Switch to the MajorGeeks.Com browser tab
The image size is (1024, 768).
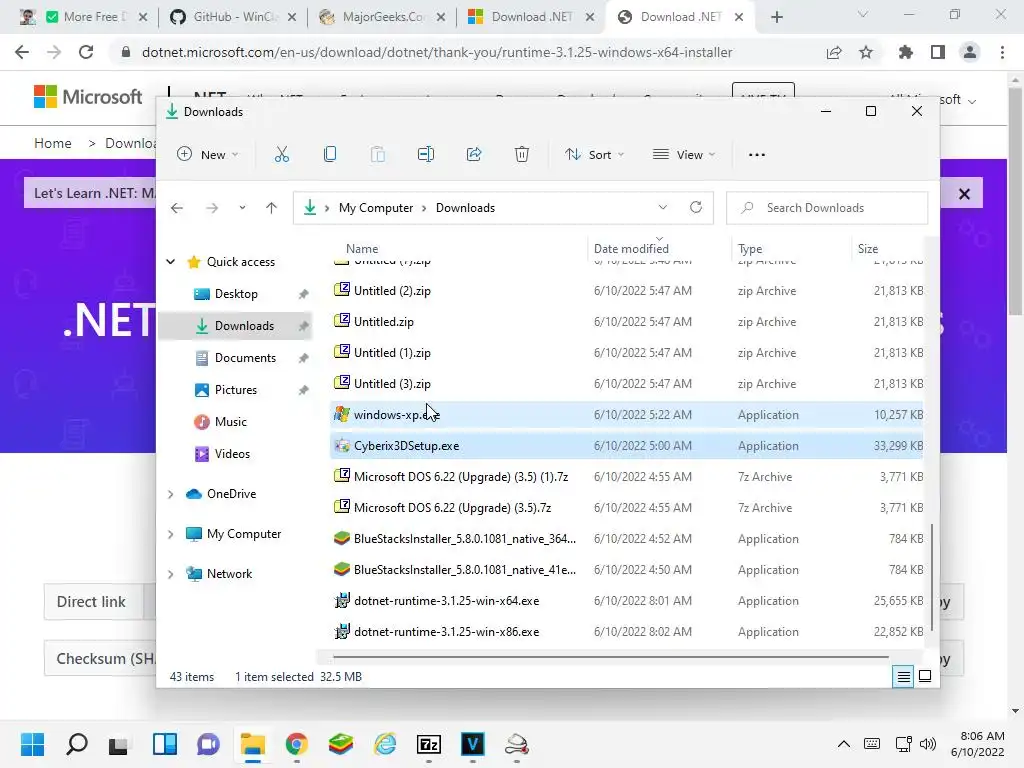[382, 17]
